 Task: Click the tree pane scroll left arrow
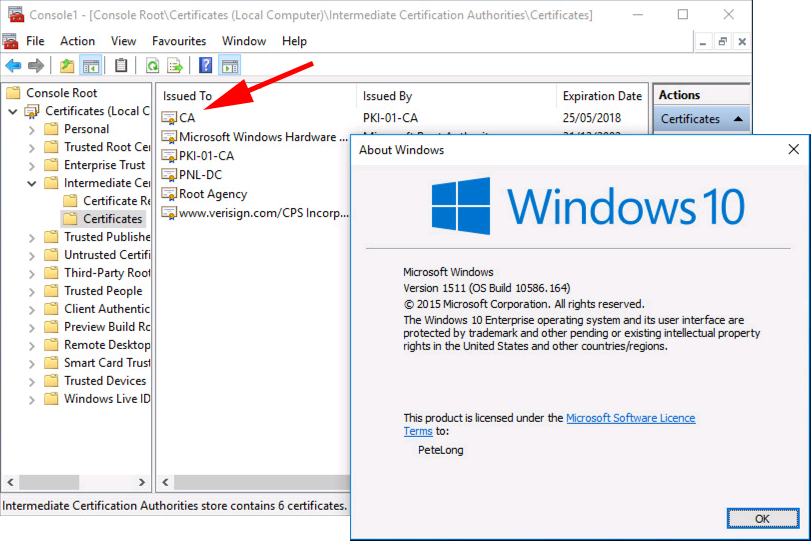(x=11, y=482)
